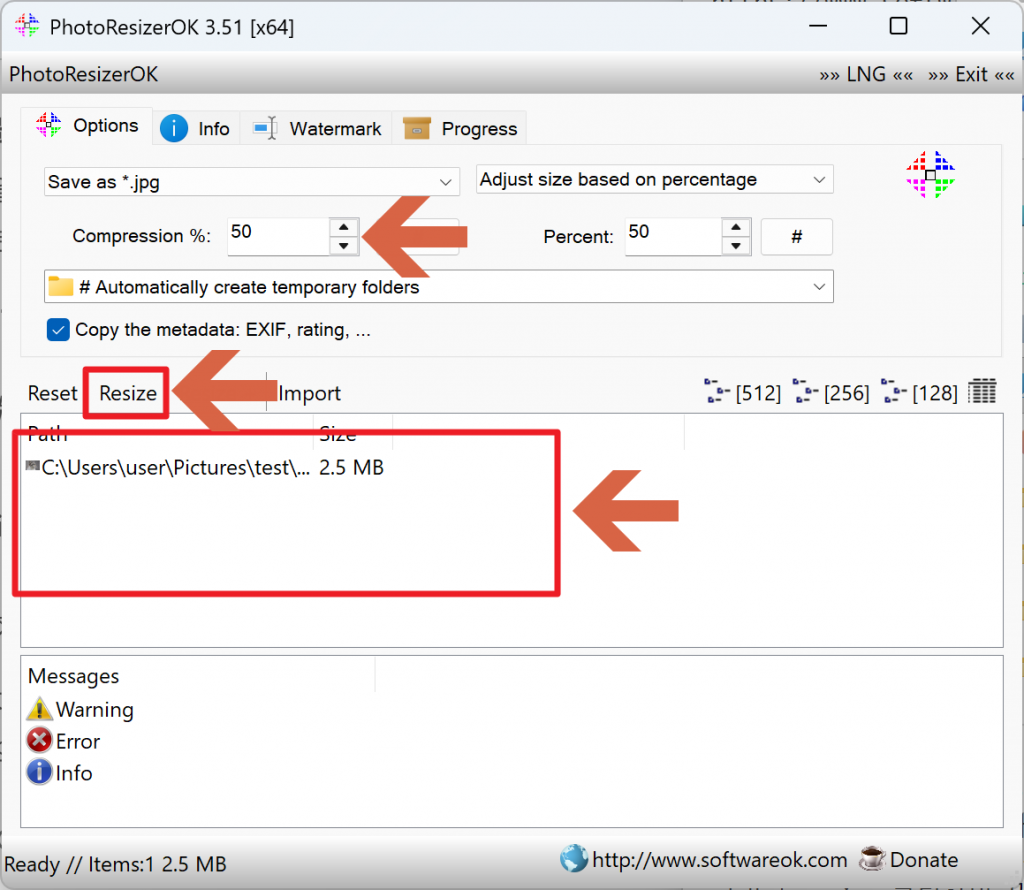
Task: Click the Ready // Items:1 2.5 MB status text
Action: point(116,865)
